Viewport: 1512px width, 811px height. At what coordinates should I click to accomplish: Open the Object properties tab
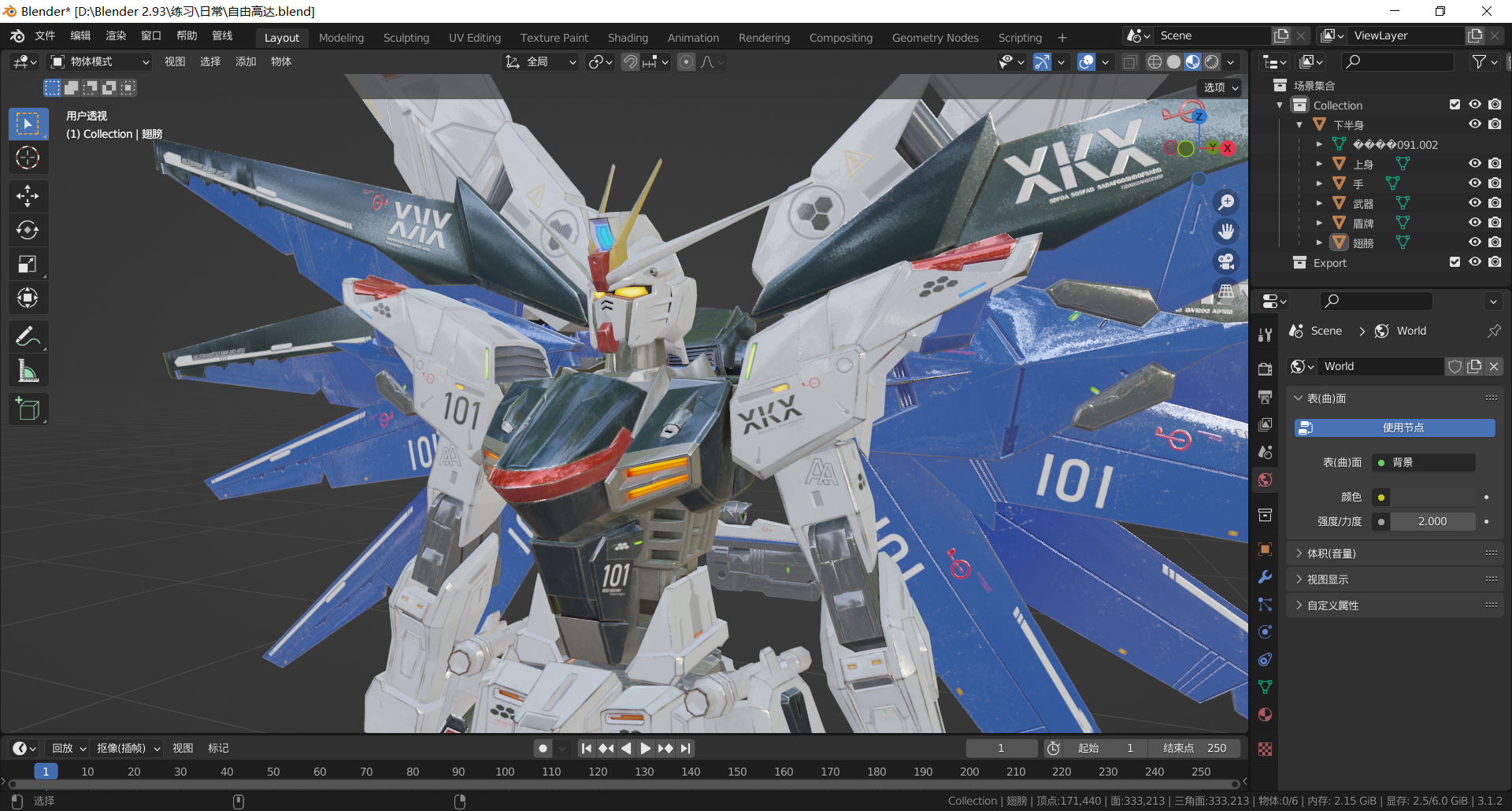[1265, 549]
